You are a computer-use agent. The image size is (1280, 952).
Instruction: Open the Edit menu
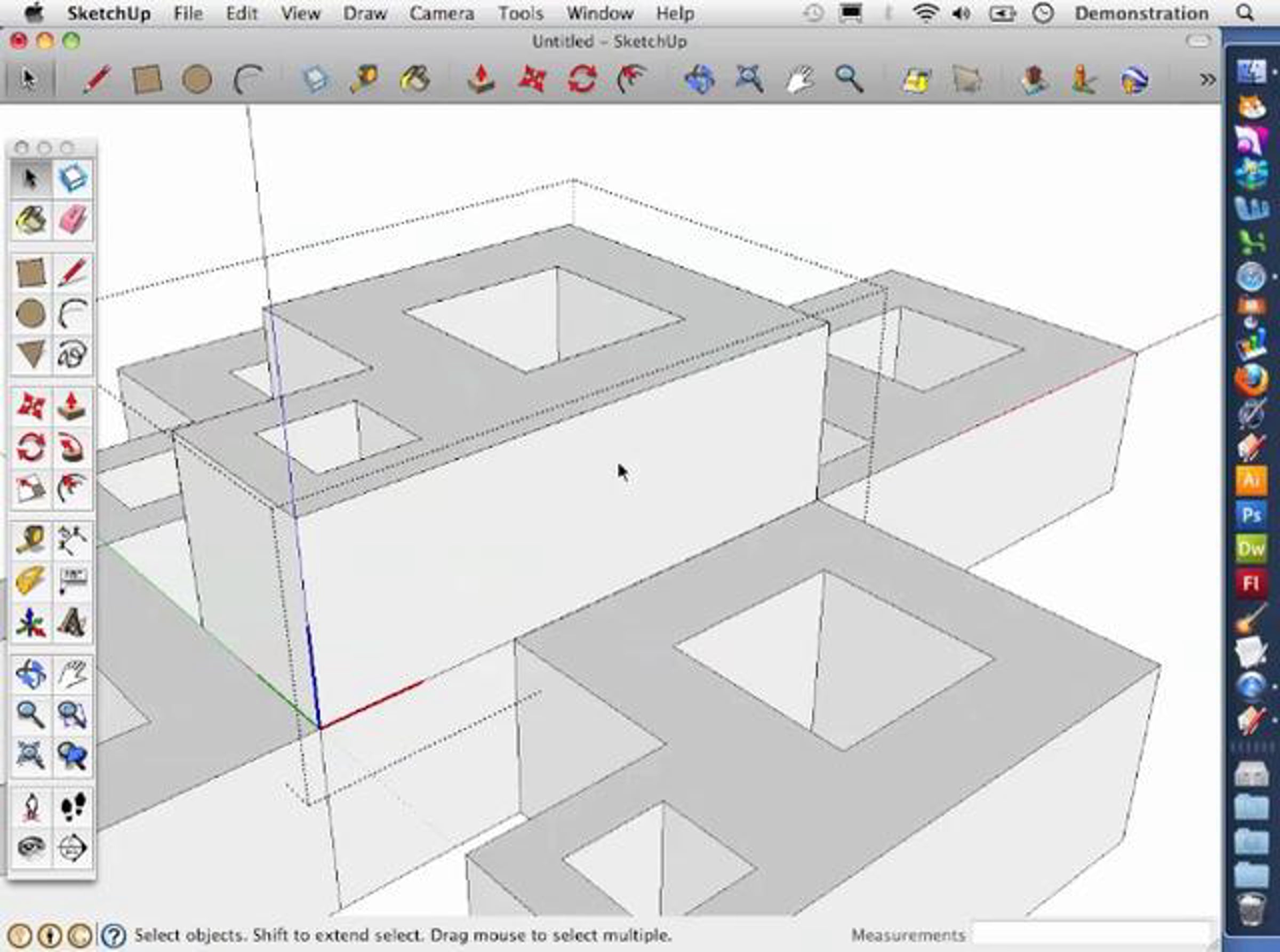pyautogui.click(x=242, y=13)
